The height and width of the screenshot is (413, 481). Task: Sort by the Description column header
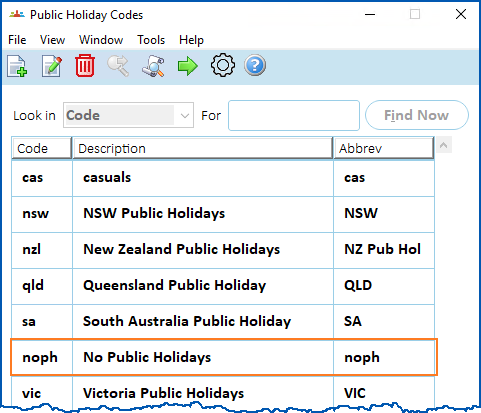pyautogui.click(x=203, y=148)
